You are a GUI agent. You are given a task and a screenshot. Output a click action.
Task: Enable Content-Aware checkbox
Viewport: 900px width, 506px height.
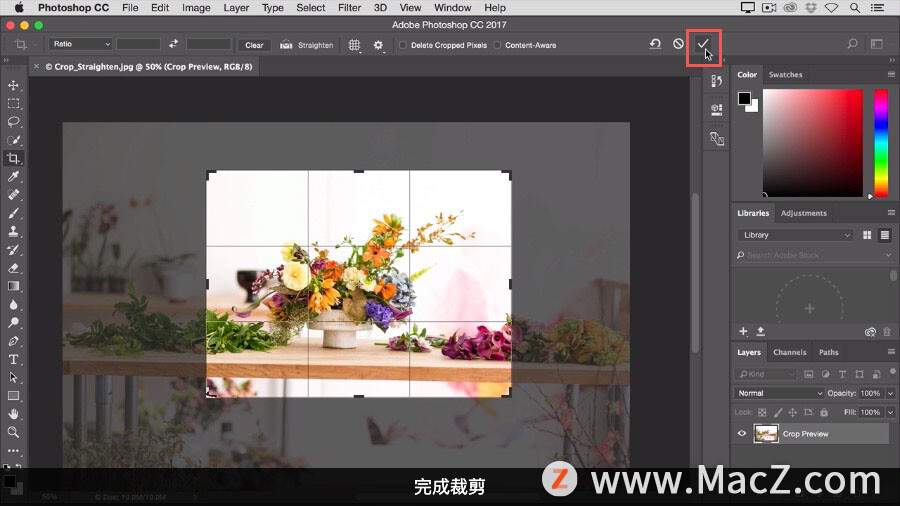[497, 45]
